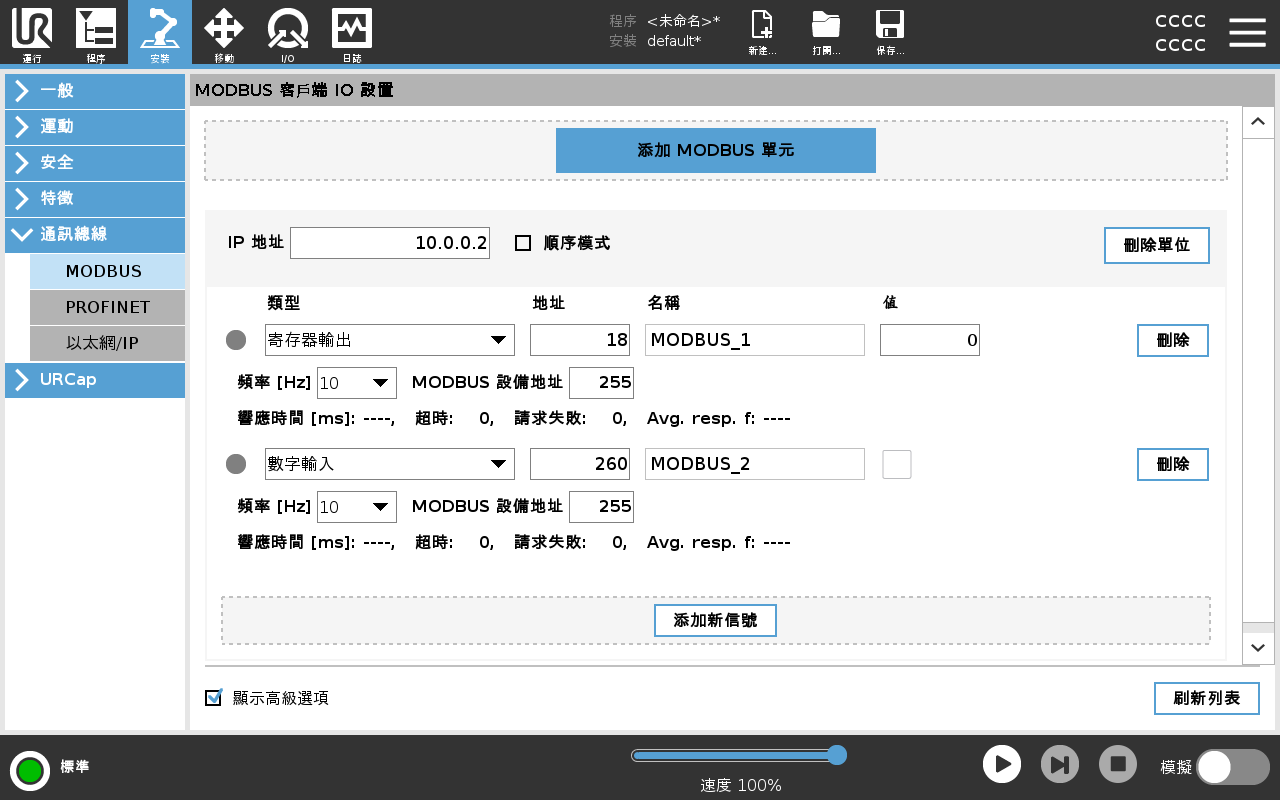Select the PROFINET sidebar item
The width and height of the screenshot is (1280, 800).
pyautogui.click(x=107, y=308)
